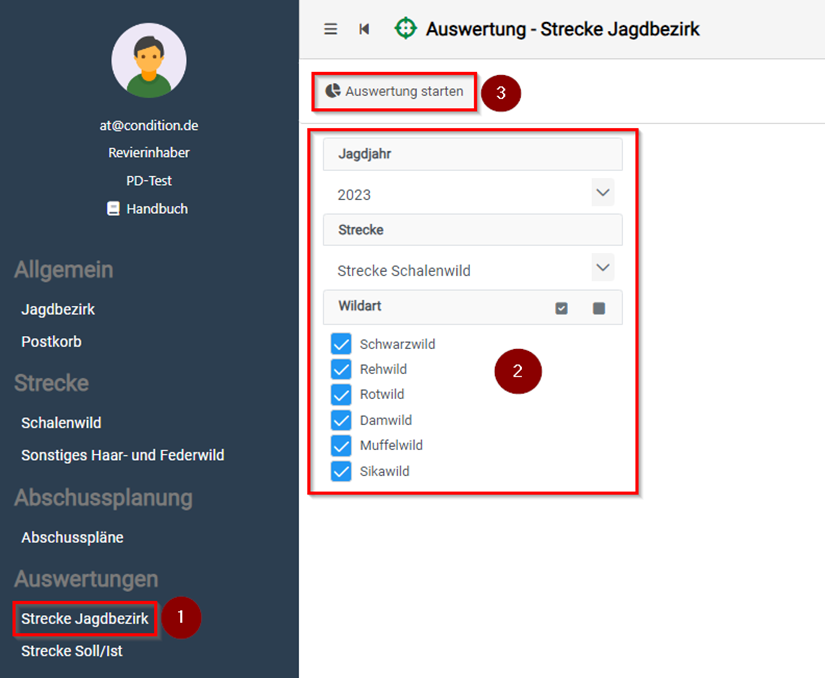Click the Auswertung starten button
Image resolution: width=825 pixels, height=678 pixels.
tap(394, 91)
